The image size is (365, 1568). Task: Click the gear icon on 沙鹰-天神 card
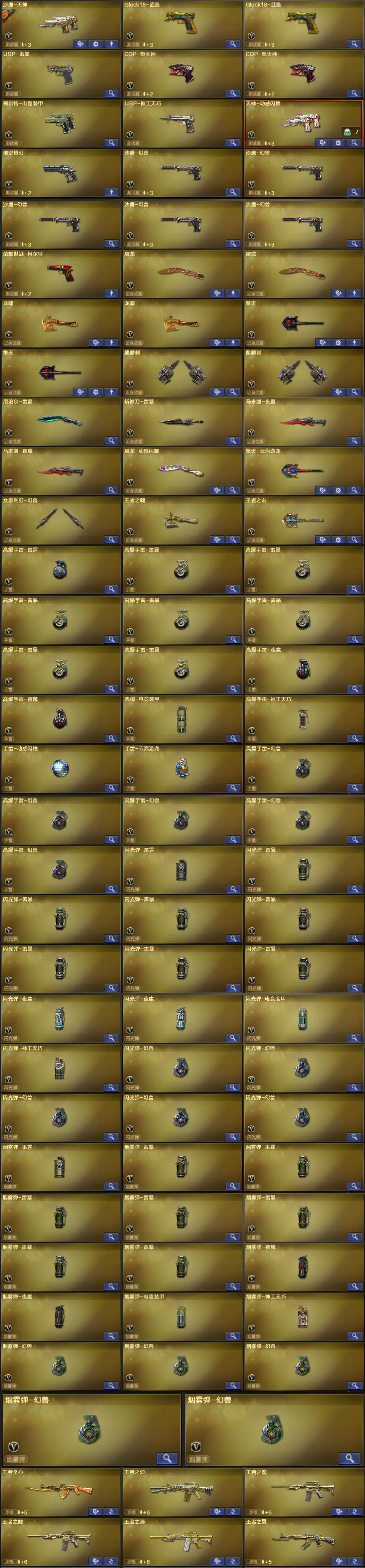(96, 44)
